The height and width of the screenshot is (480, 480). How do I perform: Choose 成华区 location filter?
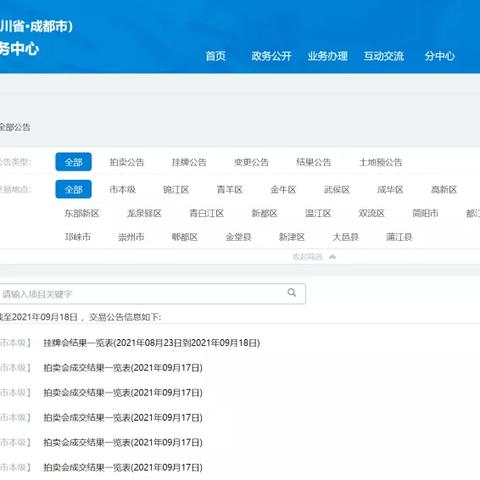coord(390,190)
